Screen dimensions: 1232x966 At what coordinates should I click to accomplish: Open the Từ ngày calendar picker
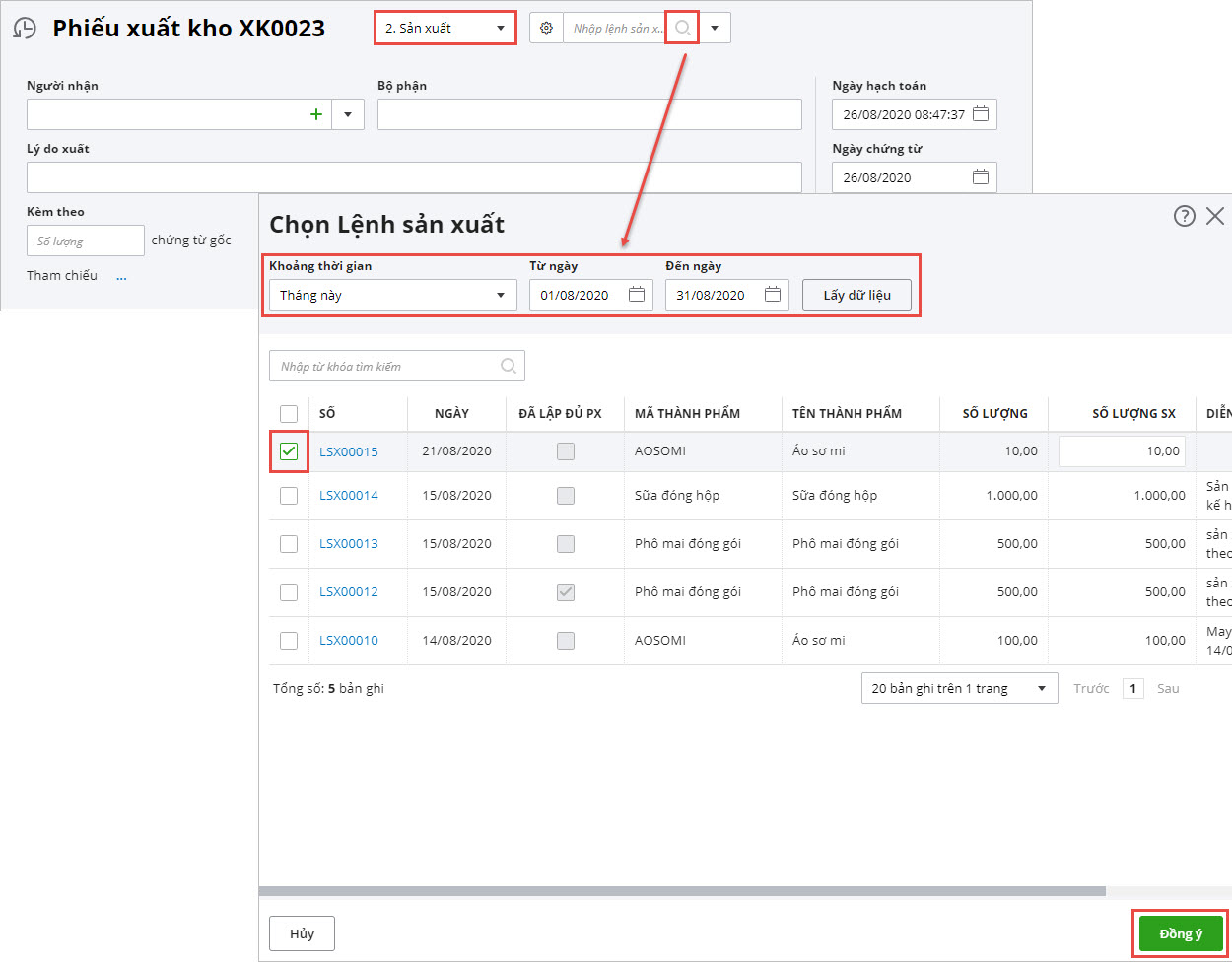[637, 295]
